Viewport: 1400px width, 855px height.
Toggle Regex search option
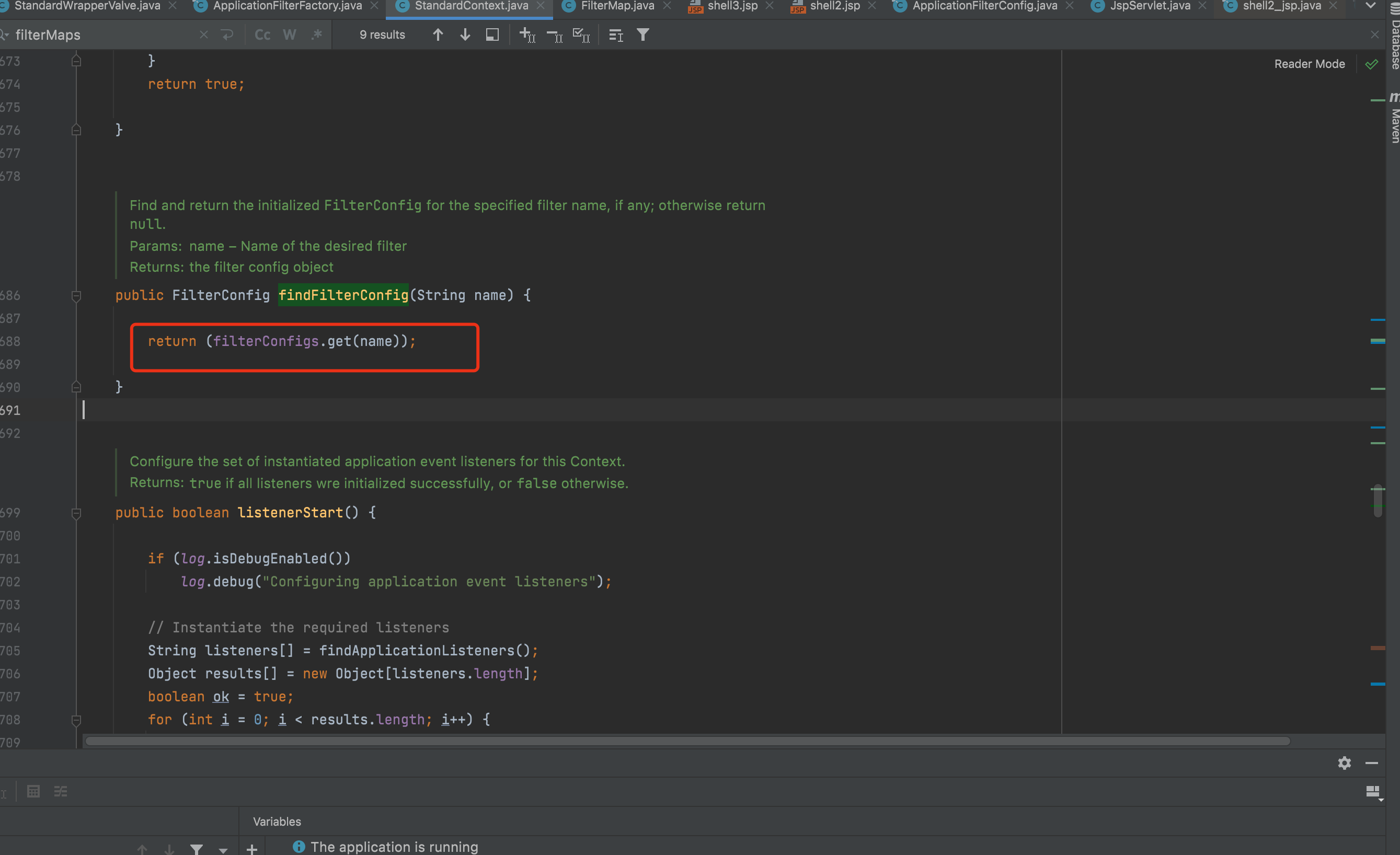tap(316, 34)
